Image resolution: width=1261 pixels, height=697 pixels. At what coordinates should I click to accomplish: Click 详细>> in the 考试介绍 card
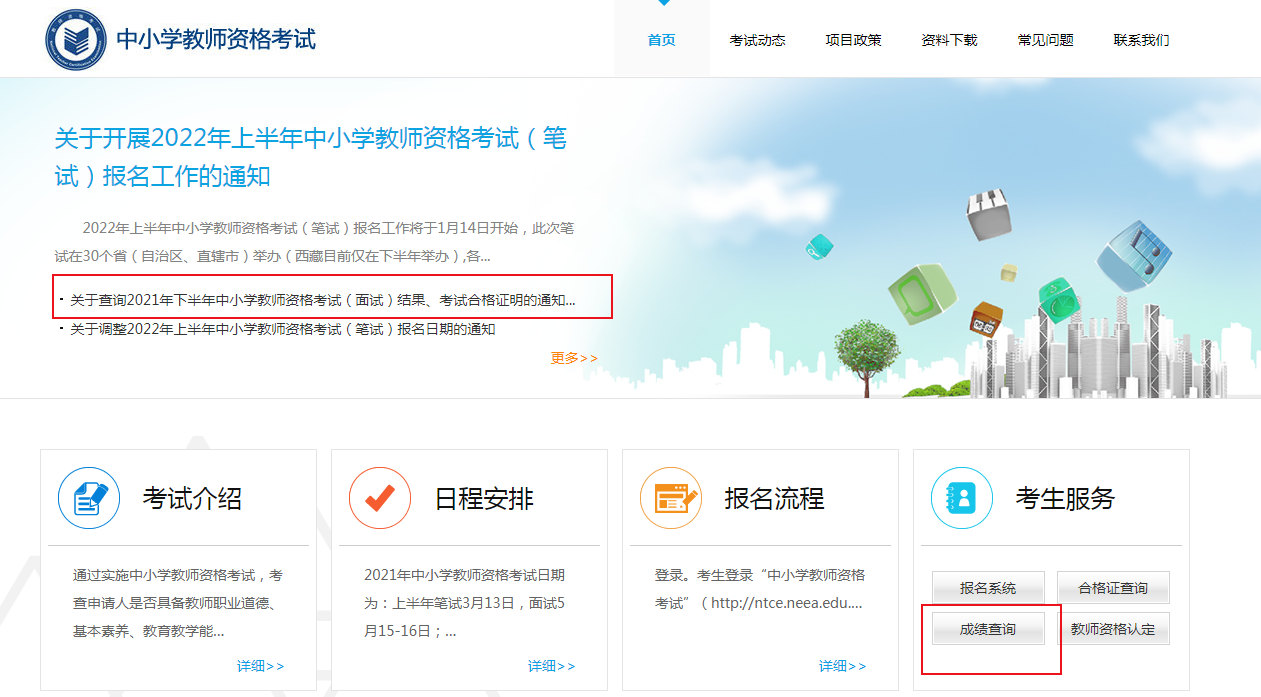[x=260, y=666]
